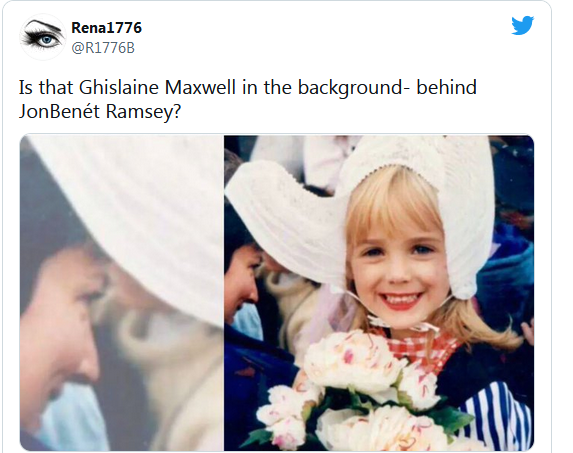Viewport: 573px width, 453px height.
Task: Click the girl's blonde bangs in photo
Action: (393, 205)
